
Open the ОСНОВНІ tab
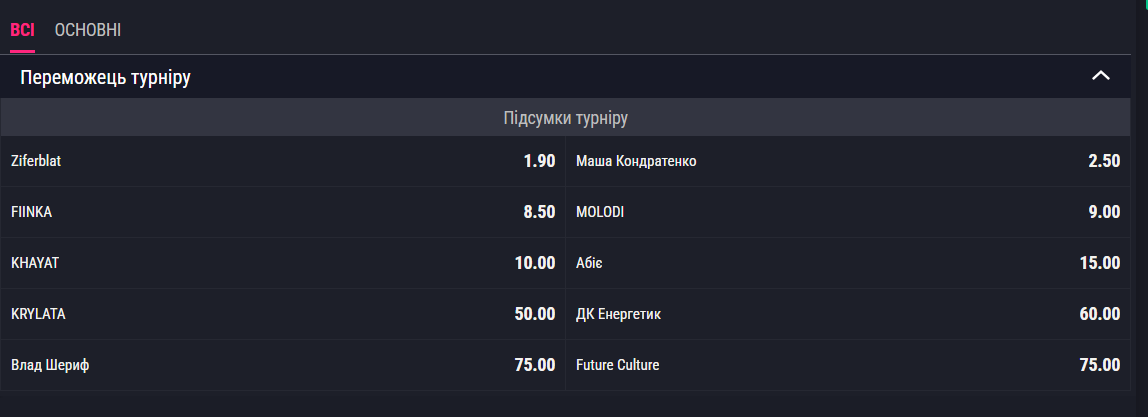pos(88,30)
